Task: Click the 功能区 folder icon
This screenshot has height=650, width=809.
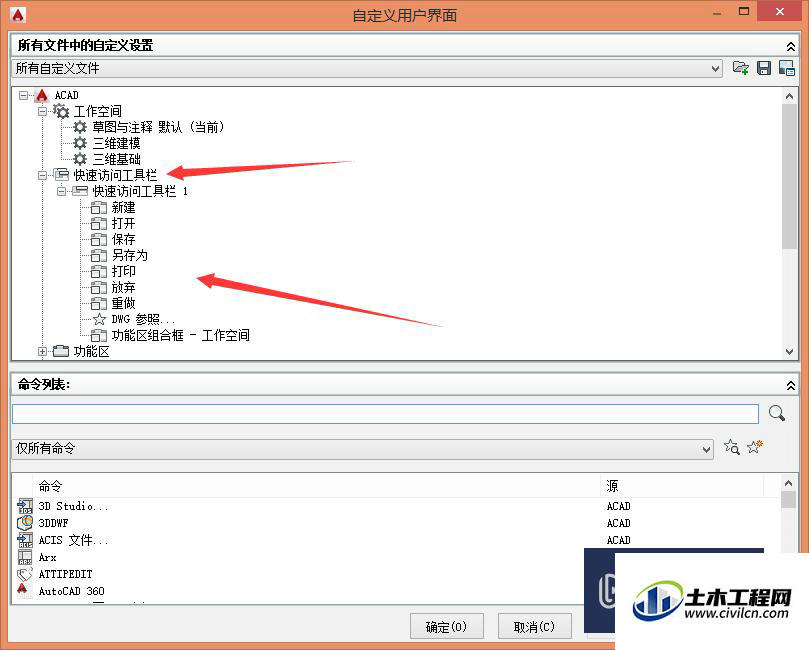Action: (x=61, y=351)
